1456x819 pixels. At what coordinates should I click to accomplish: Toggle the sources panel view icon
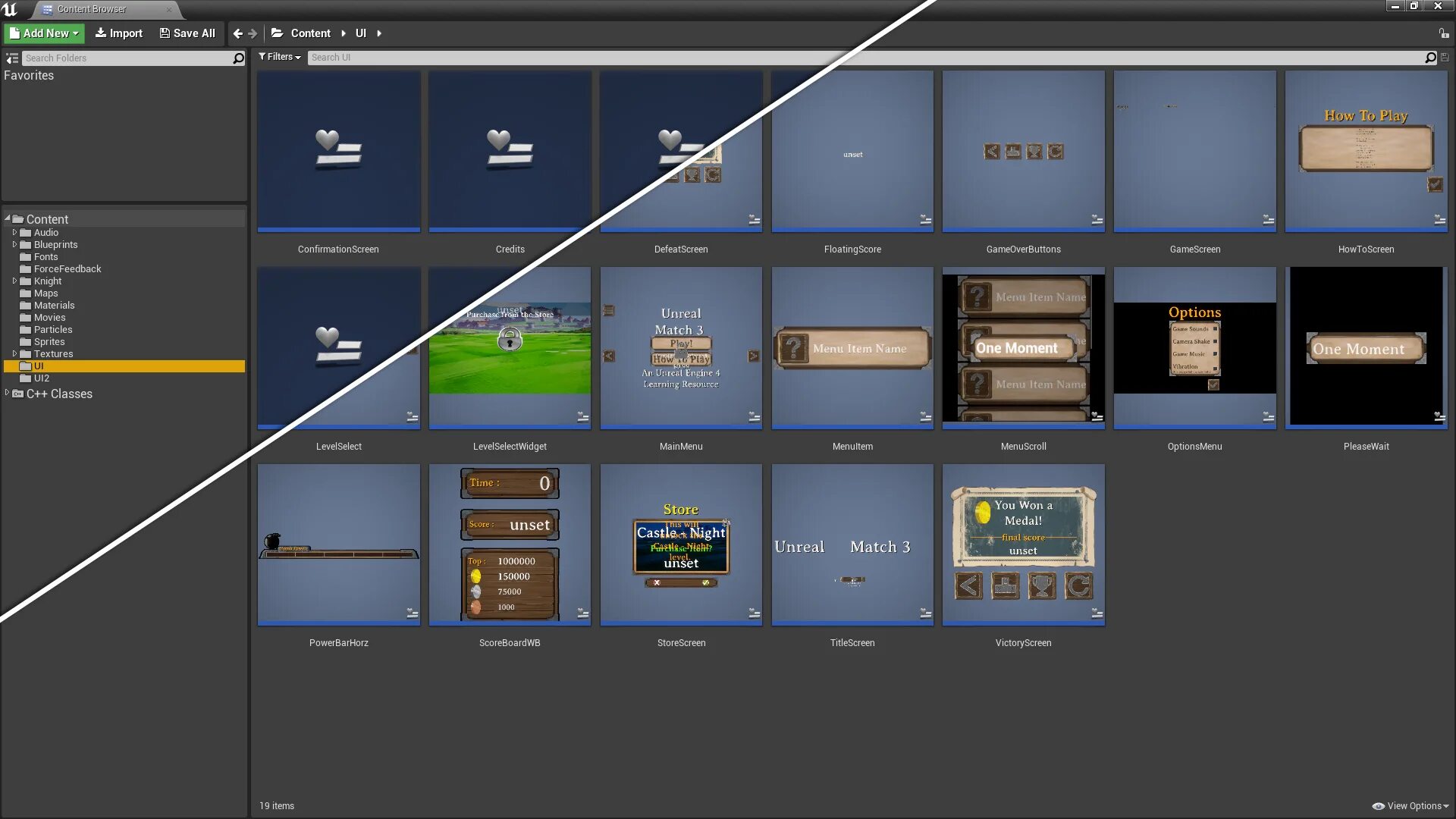[x=12, y=58]
